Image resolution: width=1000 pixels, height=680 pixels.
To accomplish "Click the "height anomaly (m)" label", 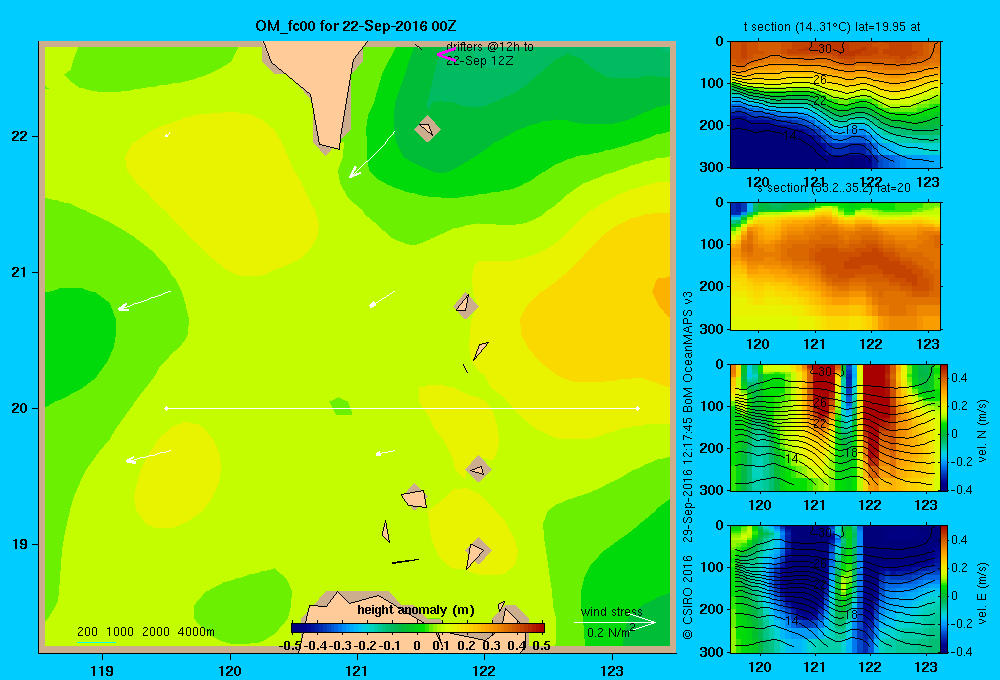I will (416, 610).
